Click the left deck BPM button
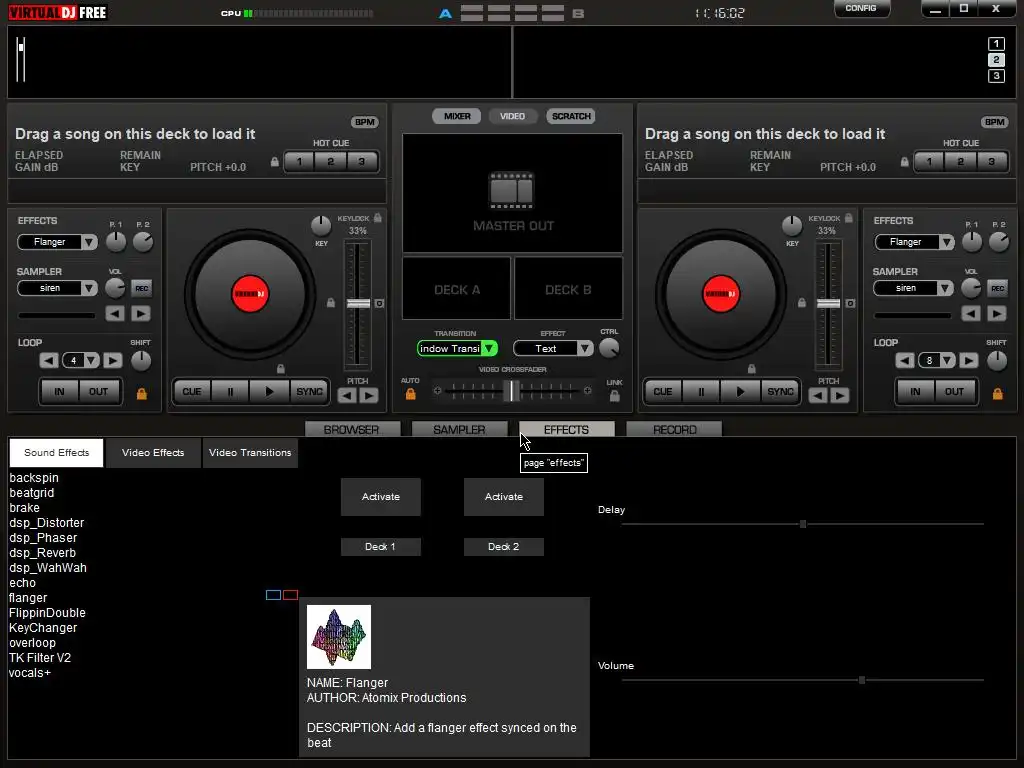Viewport: 1024px width, 768px height. coord(364,122)
